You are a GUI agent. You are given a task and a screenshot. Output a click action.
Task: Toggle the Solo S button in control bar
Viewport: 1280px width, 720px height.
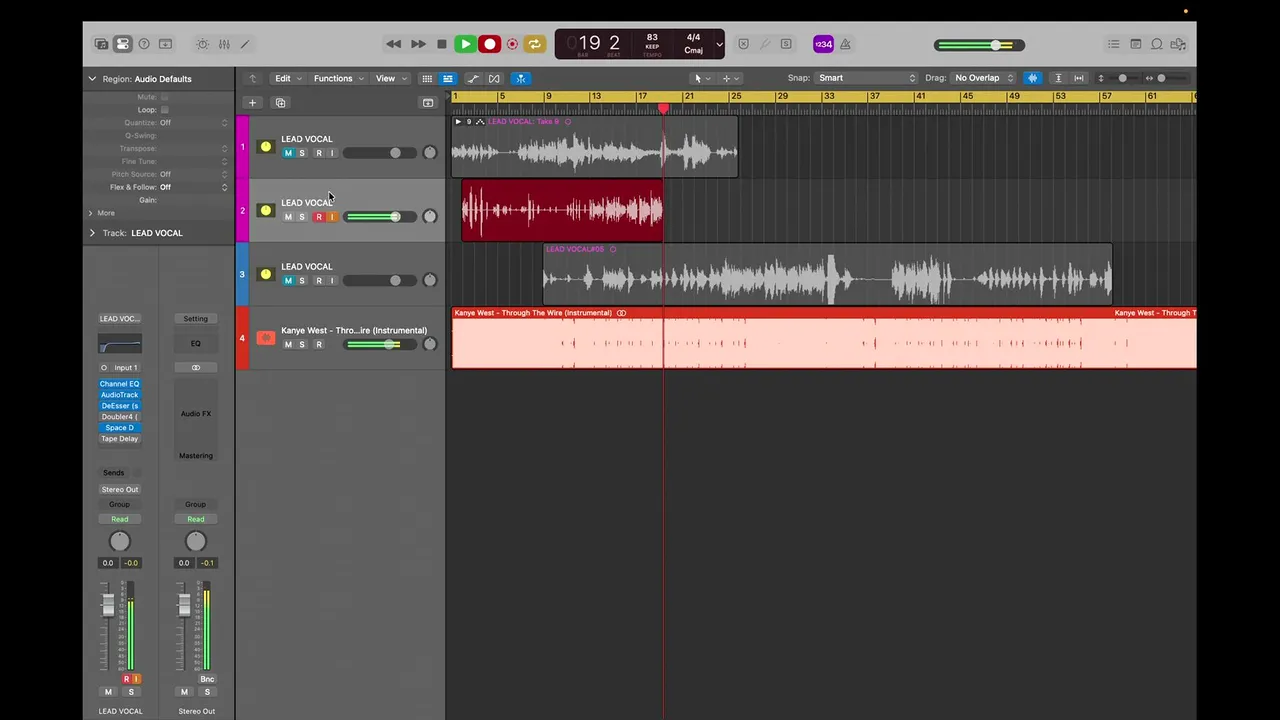pos(786,44)
